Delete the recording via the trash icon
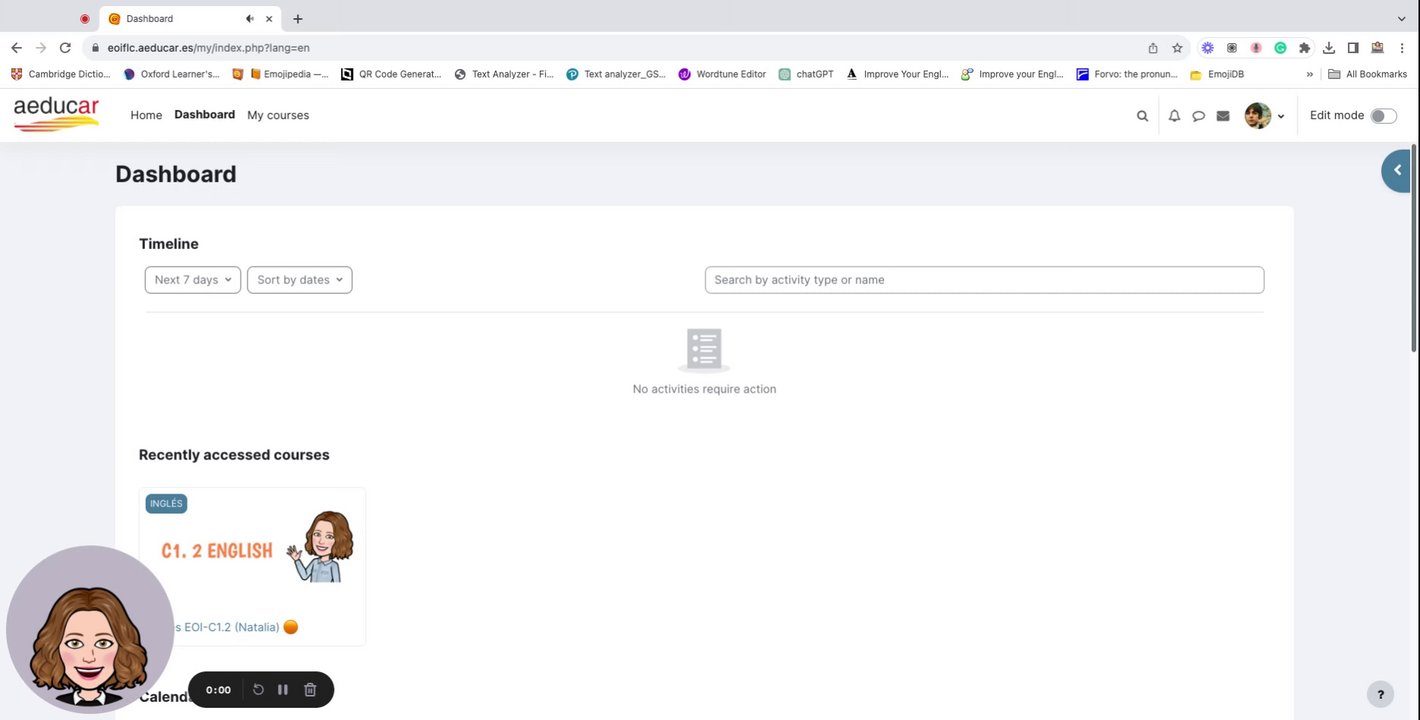 (x=310, y=690)
